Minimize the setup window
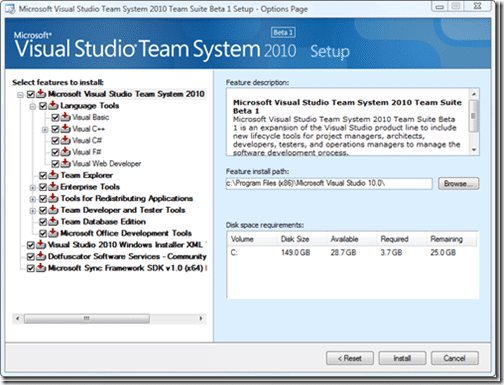 (x=440, y=7)
